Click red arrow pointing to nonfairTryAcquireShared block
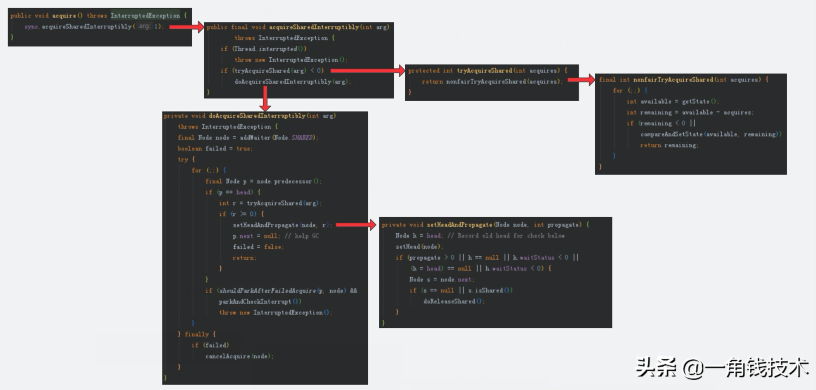Viewport: 816px width, 390px height. [581, 80]
